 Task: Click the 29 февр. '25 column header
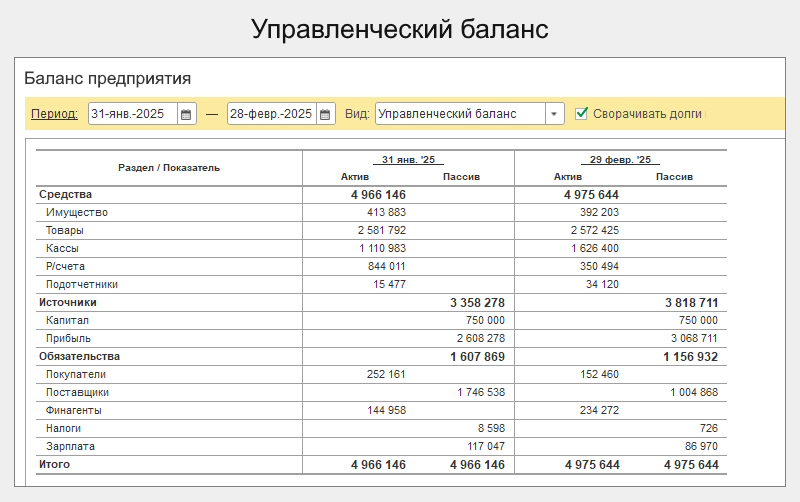coord(620,160)
